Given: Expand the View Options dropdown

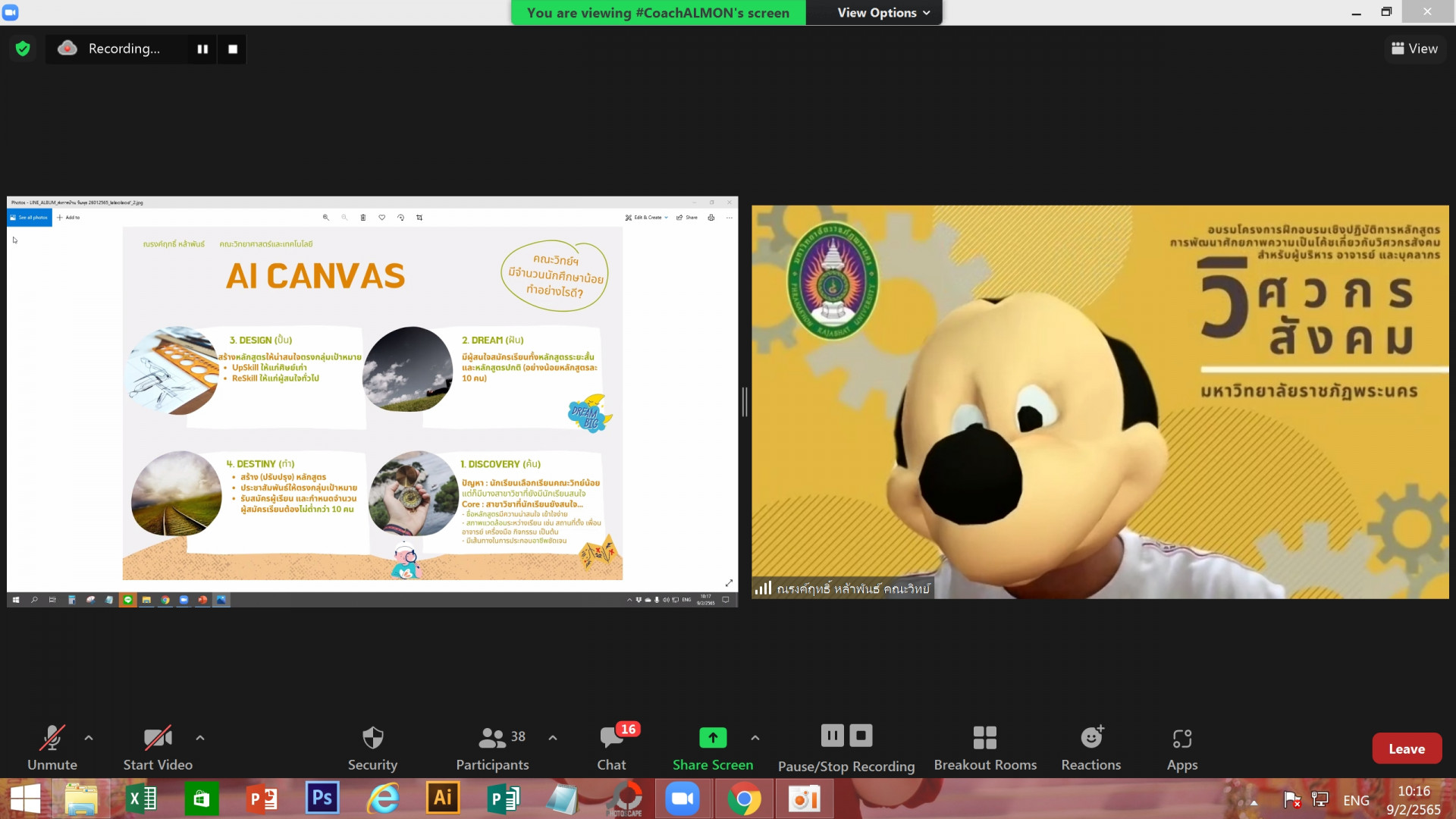Looking at the screenshot, I should [x=883, y=13].
